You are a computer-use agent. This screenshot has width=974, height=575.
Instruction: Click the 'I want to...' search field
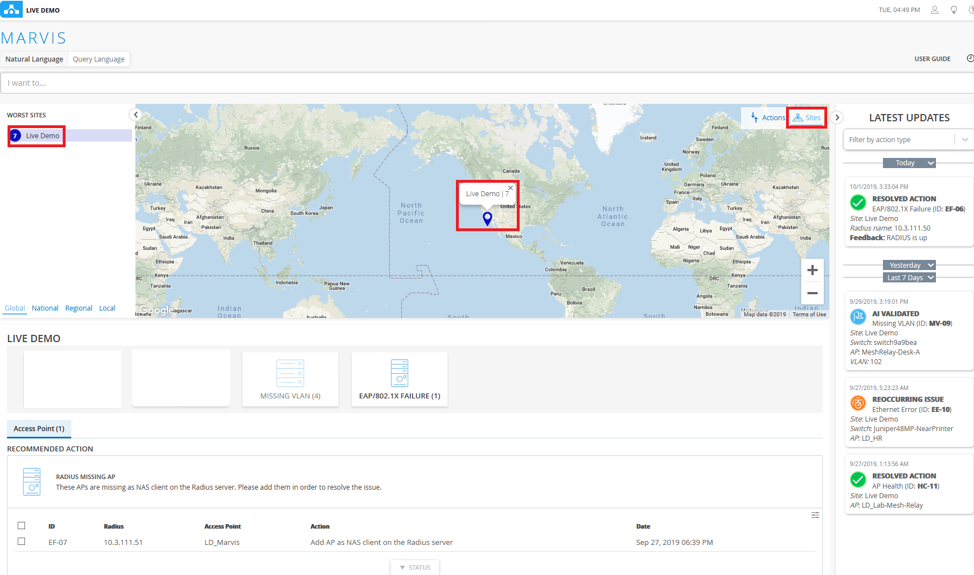[480, 83]
